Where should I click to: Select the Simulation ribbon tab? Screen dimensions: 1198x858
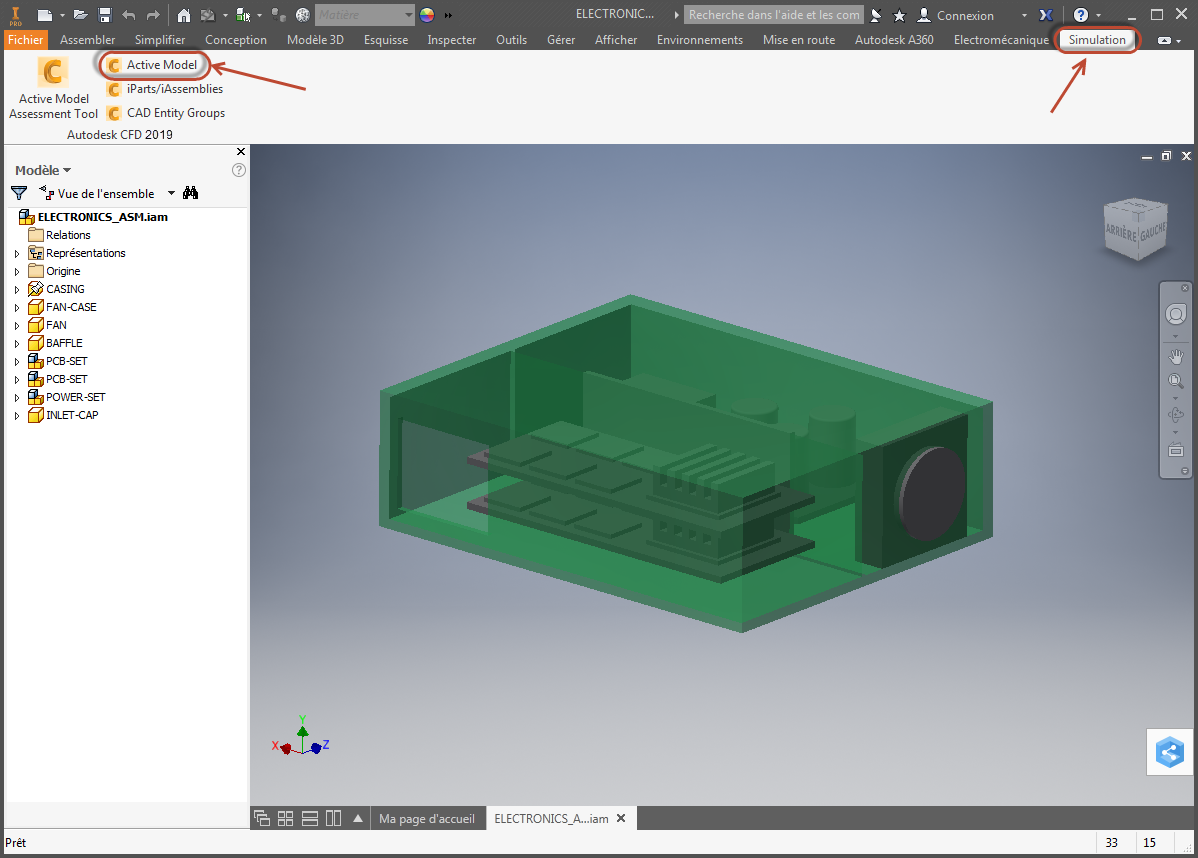pyautogui.click(x=1097, y=40)
